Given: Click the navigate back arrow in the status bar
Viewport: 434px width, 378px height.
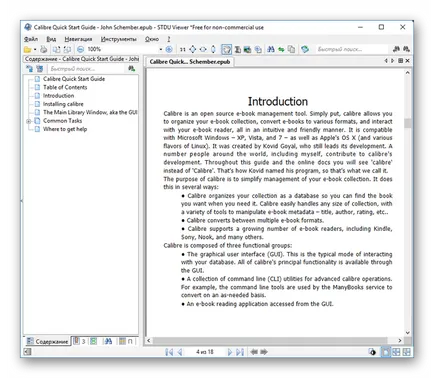Looking at the screenshot, I should pos(254,352).
